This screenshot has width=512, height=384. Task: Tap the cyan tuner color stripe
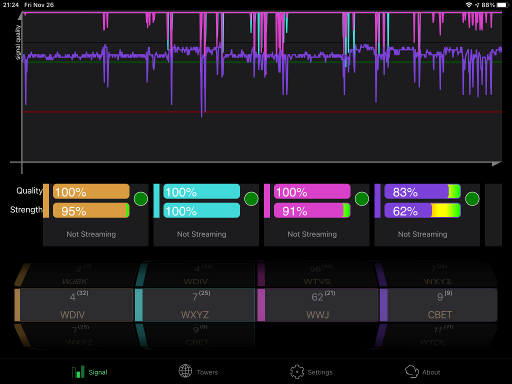tap(157, 201)
